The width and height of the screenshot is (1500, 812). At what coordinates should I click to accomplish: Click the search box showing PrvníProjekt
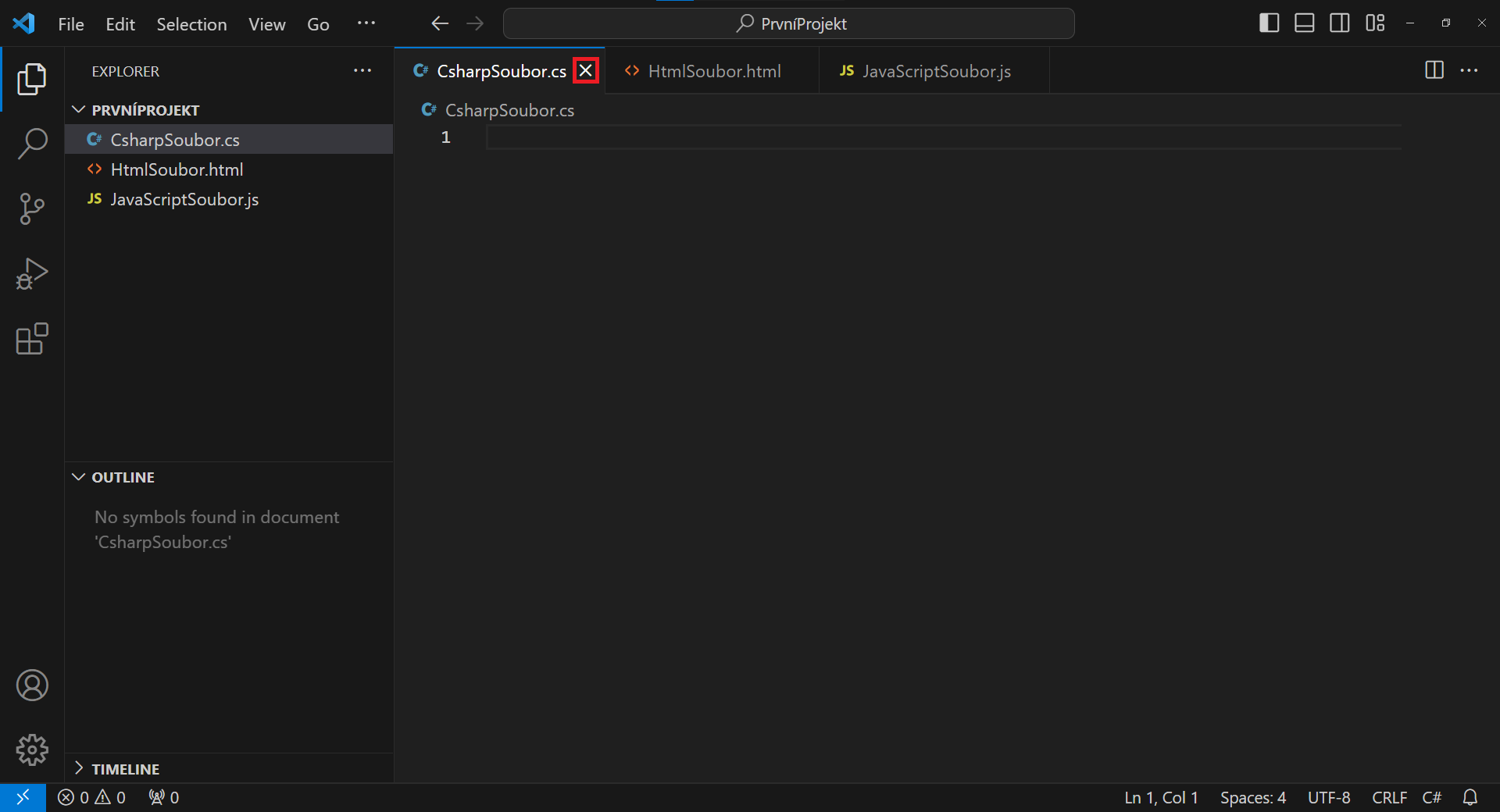789,23
